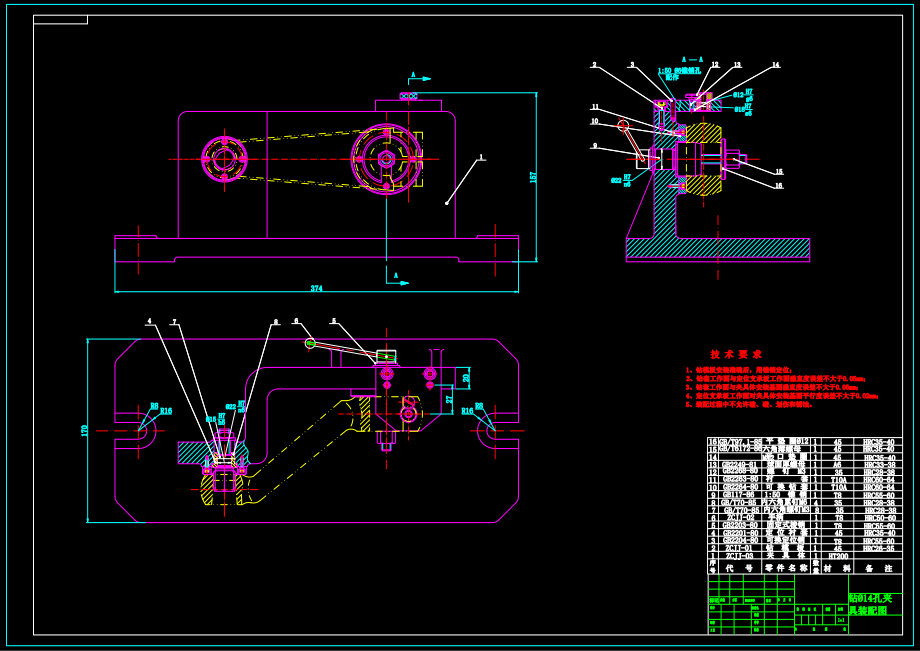Select the 27 dimension text in plan view
Image resolution: width=920 pixels, height=651 pixels.
(450, 399)
